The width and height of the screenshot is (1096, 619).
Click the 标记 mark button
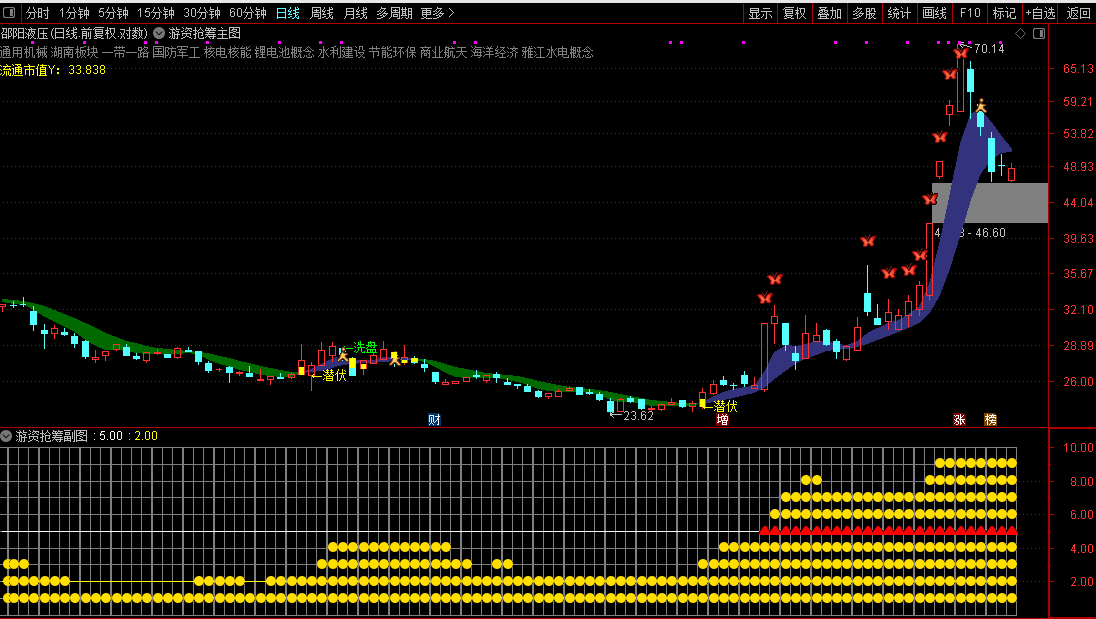1004,13
